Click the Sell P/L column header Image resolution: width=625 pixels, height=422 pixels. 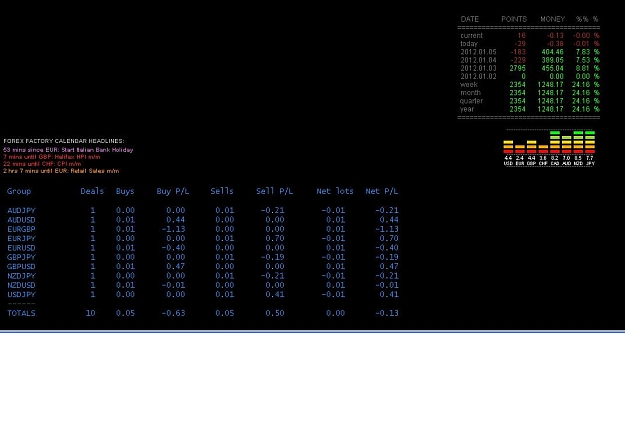click(x=275, y=191)
